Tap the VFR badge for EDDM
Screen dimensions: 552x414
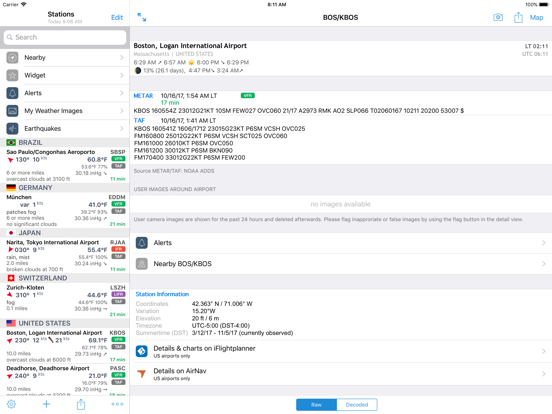[118, 204]
